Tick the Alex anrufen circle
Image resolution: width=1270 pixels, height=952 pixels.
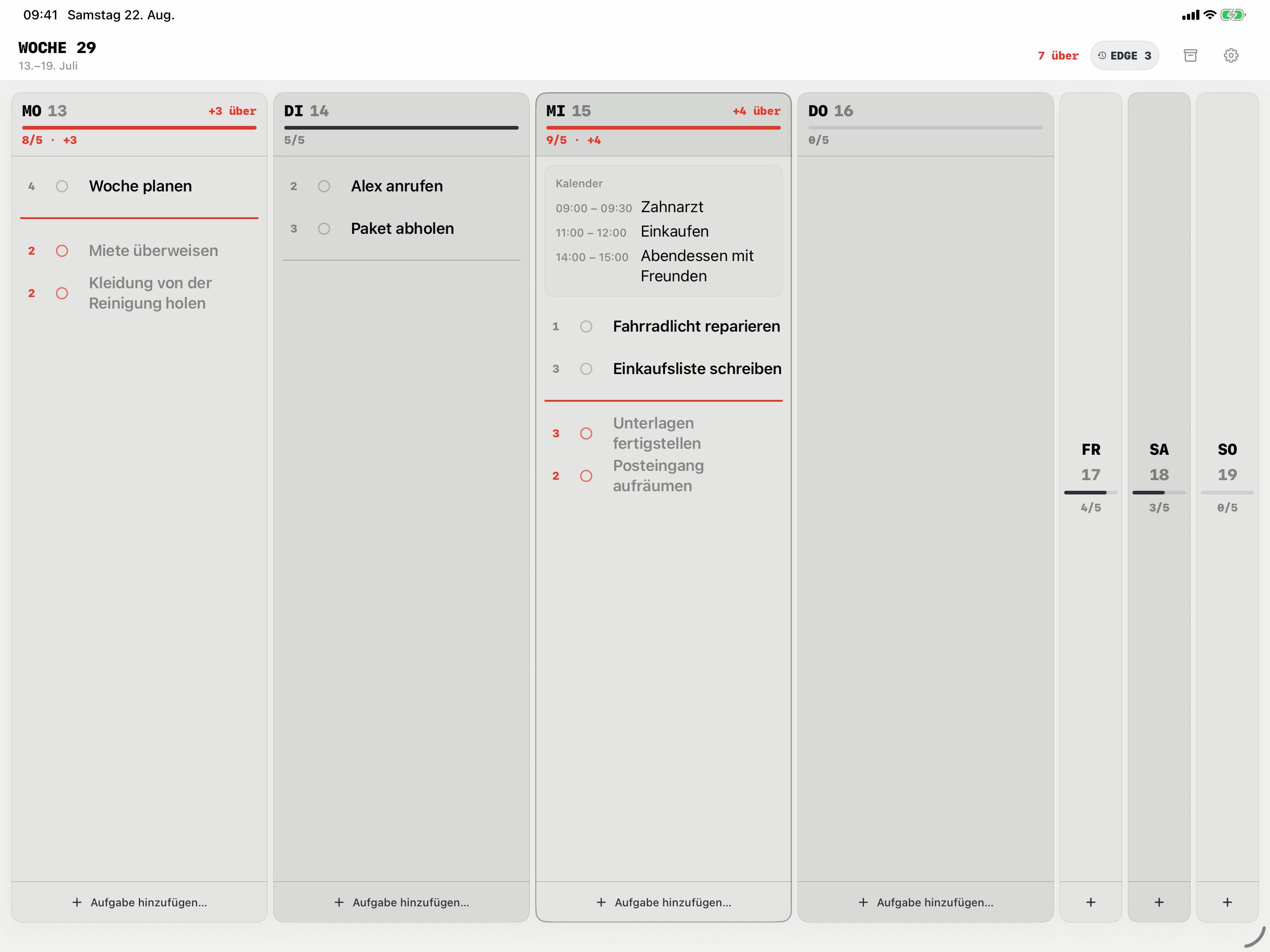(324, 186)
